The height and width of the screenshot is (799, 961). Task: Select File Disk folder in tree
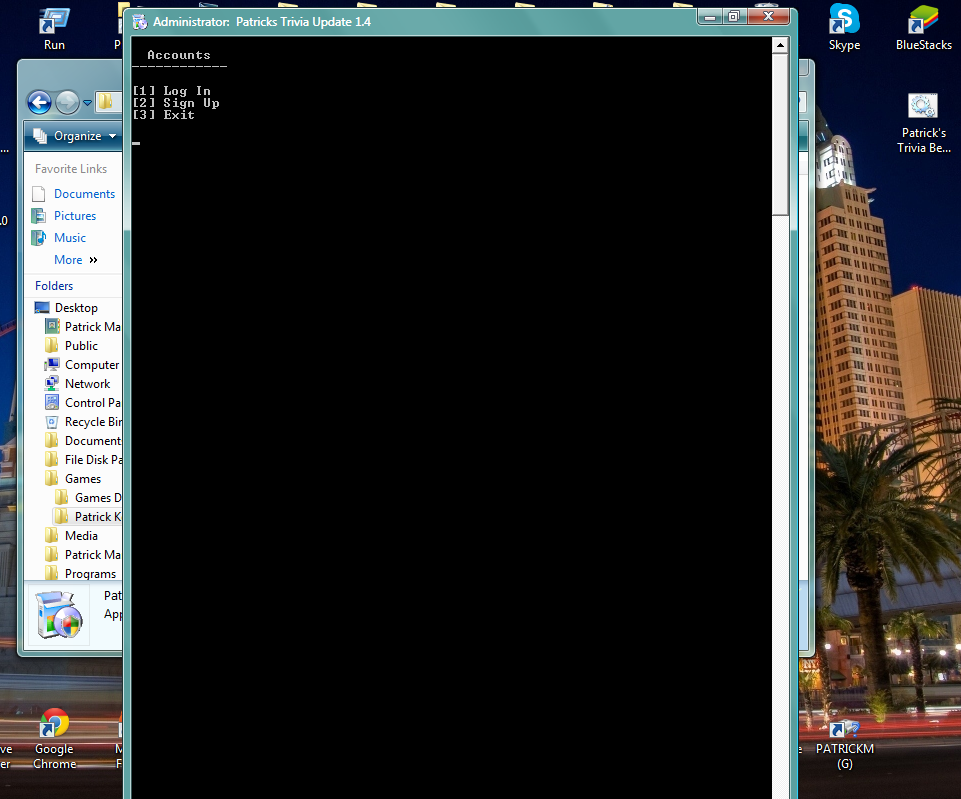tap(93, 460)
